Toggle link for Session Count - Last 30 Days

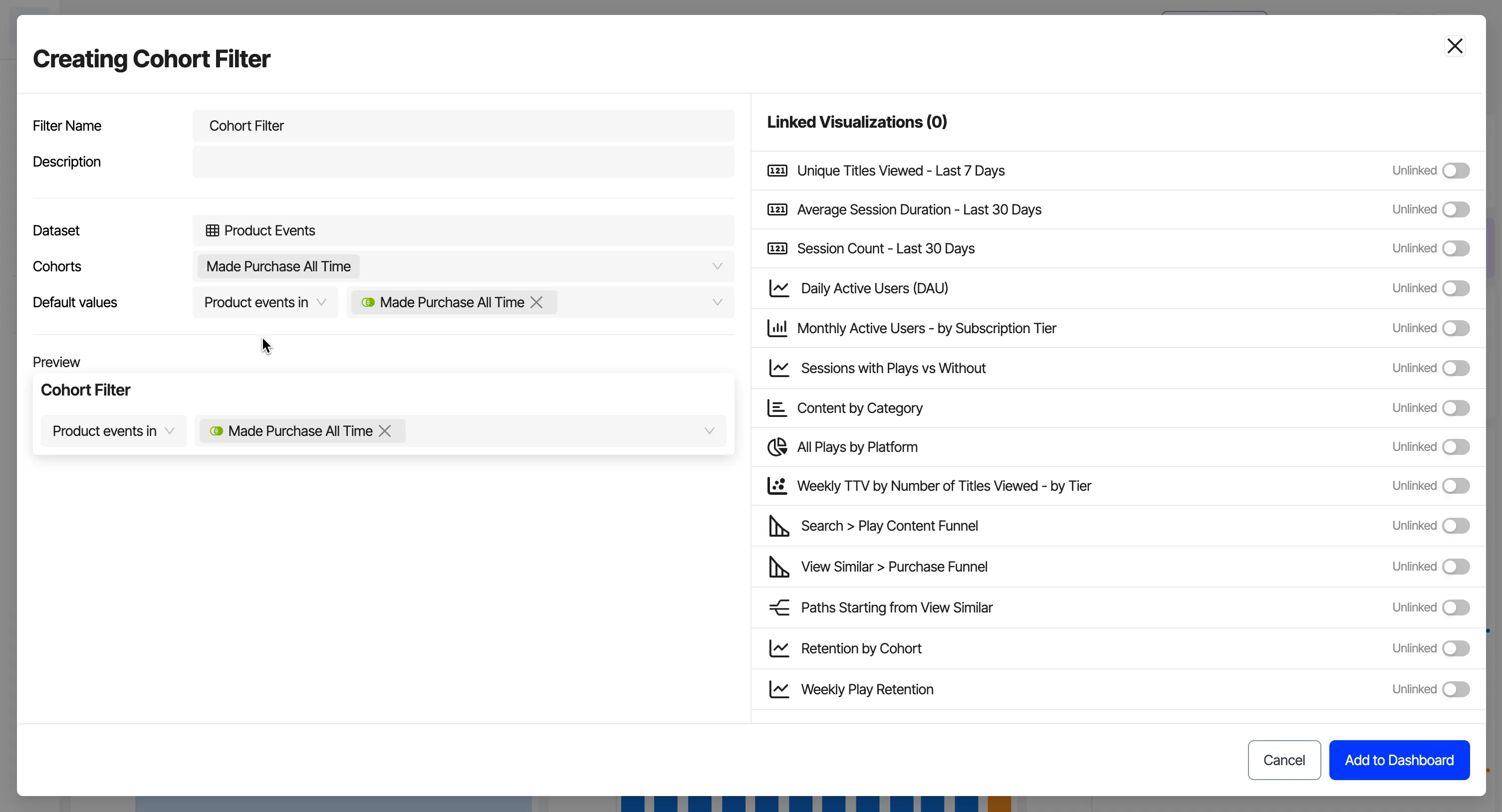pos(1456,248)
